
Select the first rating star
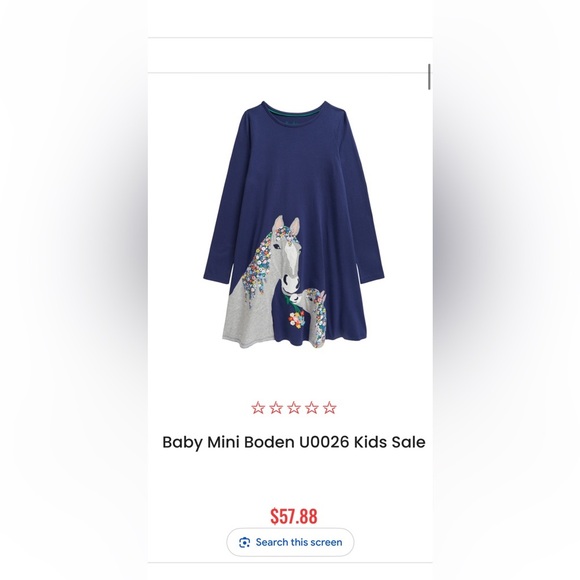(x=258, y=408)
